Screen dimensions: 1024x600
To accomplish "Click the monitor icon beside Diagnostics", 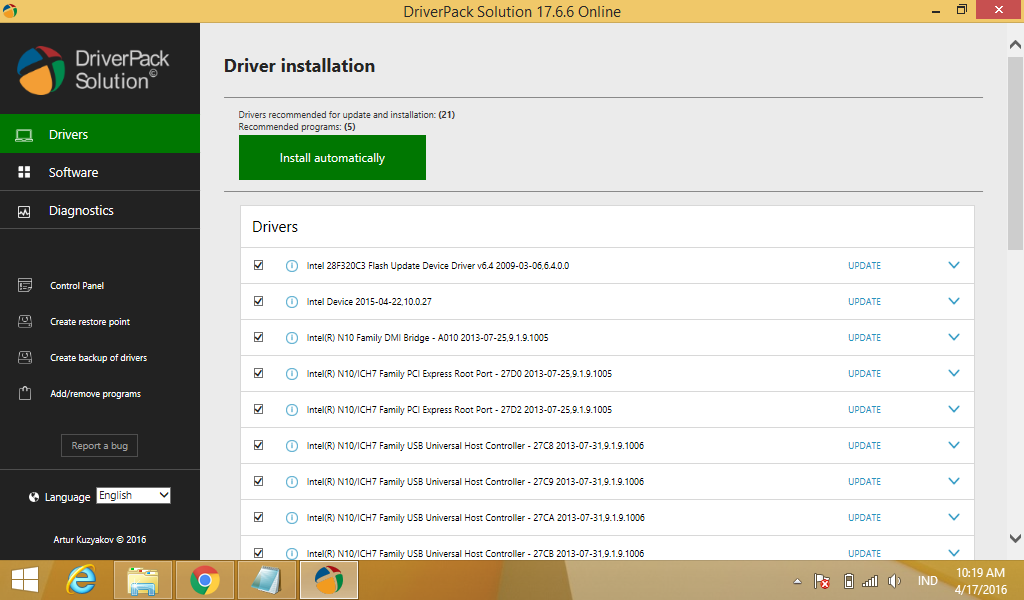I will click(24, 211).
